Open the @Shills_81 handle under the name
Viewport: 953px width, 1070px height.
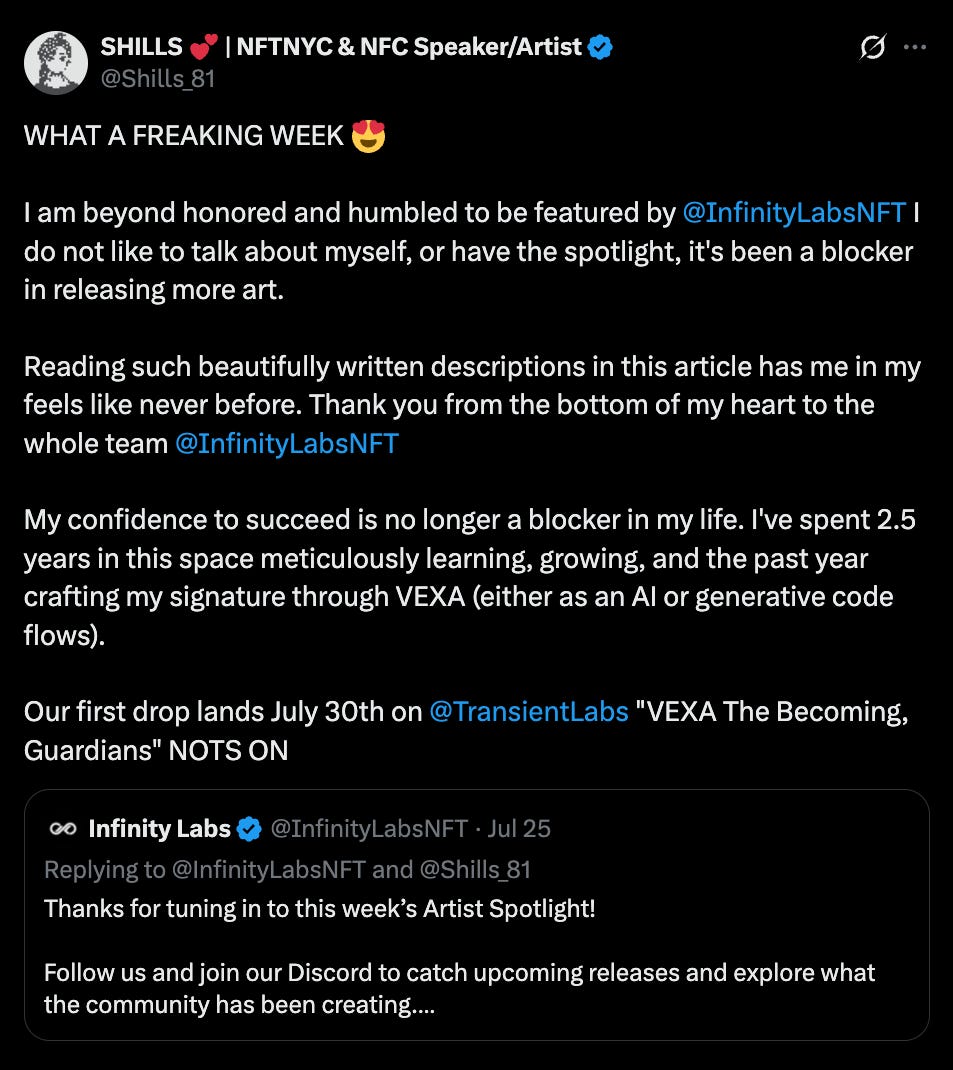pos(158,78)
